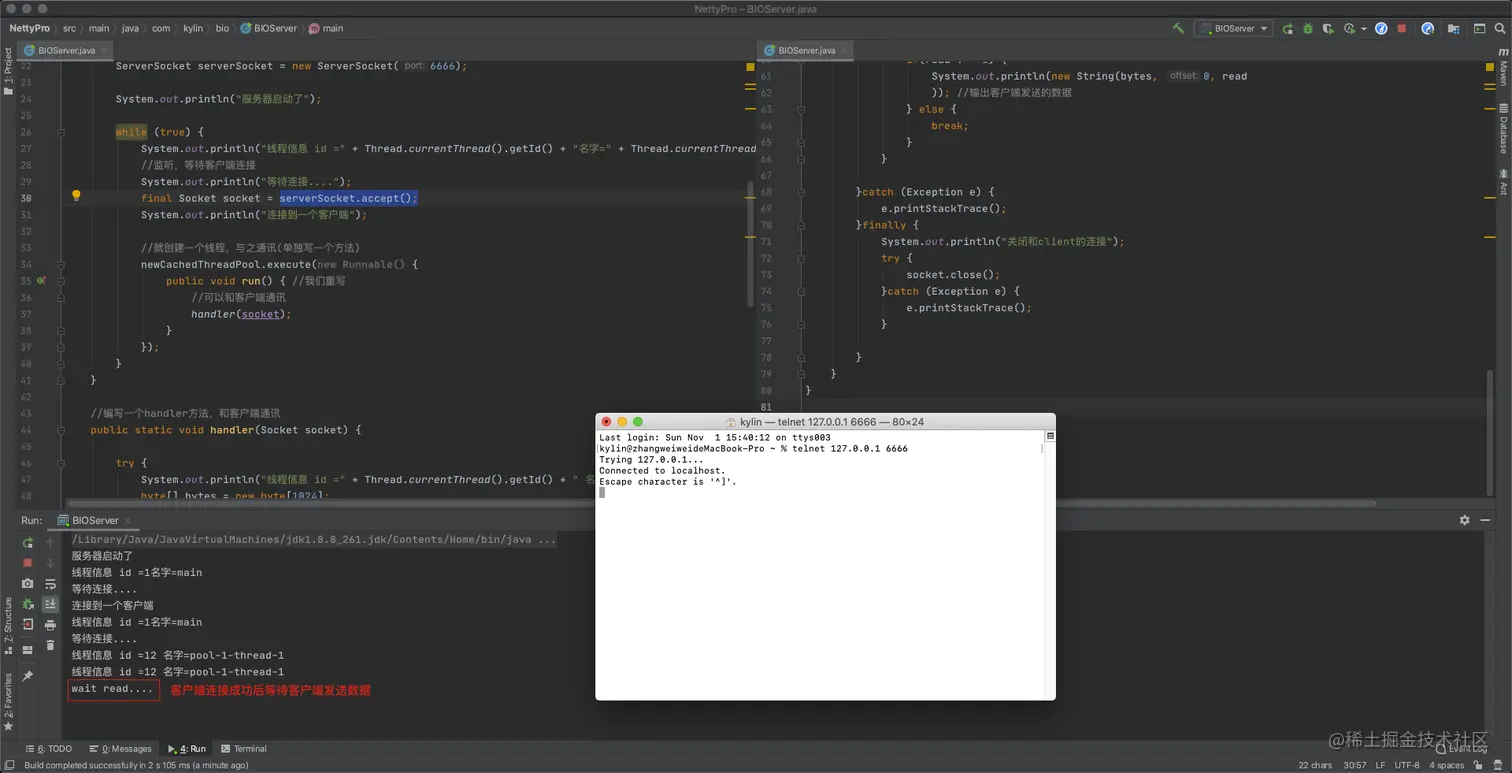Stop the process with the red toolbar square
The height and width of the screenshot is (773, 1512).
coord(1401,28)
